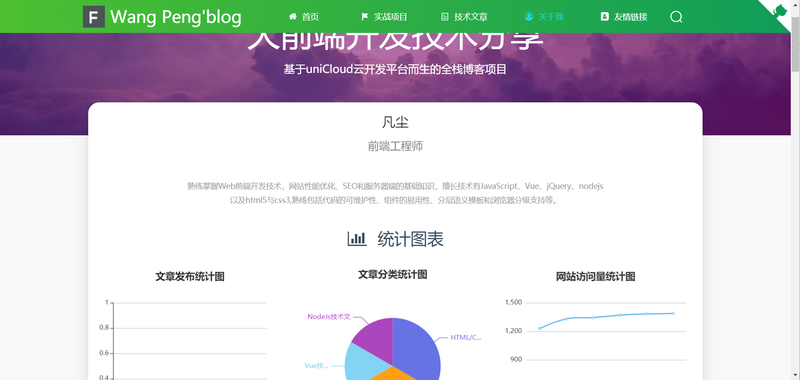Open 友情链接 navigation link
800x380 pixels.
coord(631,17)
